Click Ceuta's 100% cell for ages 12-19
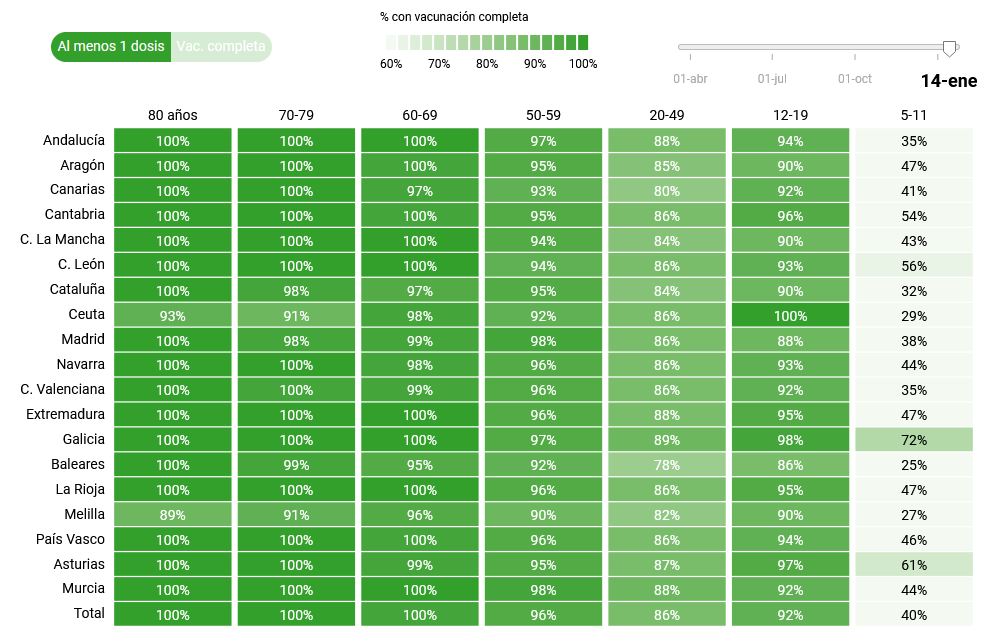Screen dimensions: 989x641 click(790, 315)
